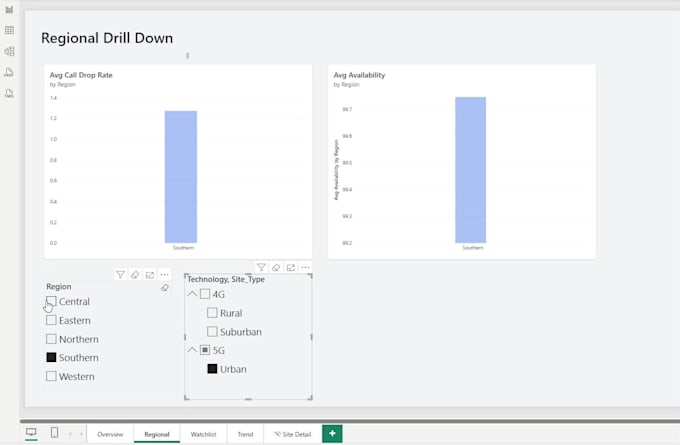
Task: Click the Region slicer header label
Action: click(x=59, y=287)
